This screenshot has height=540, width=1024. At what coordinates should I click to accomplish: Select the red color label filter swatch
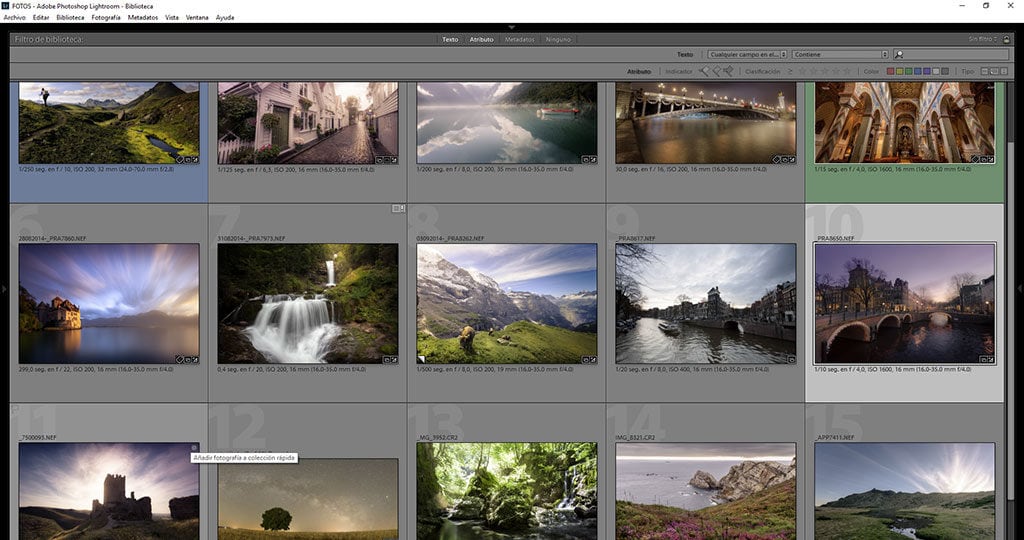coord(890,72)
